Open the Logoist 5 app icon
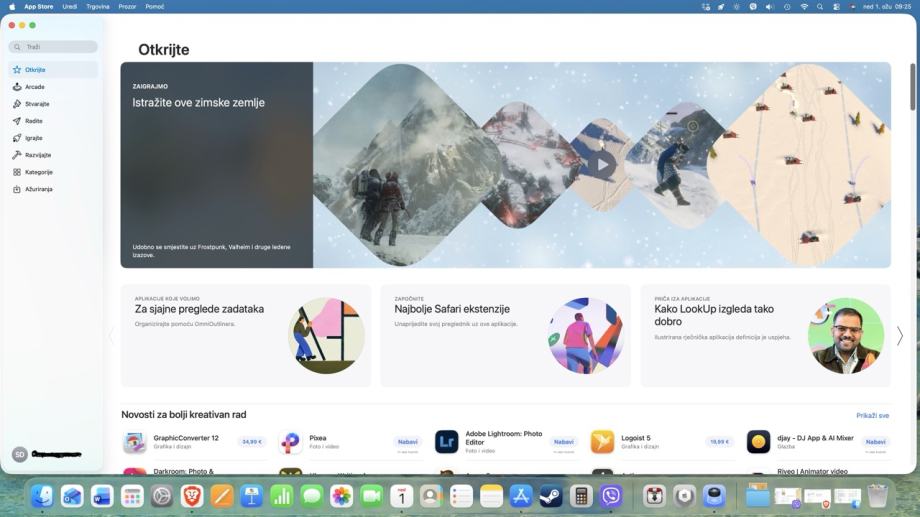920x517 pixels. tap(603, 442)
